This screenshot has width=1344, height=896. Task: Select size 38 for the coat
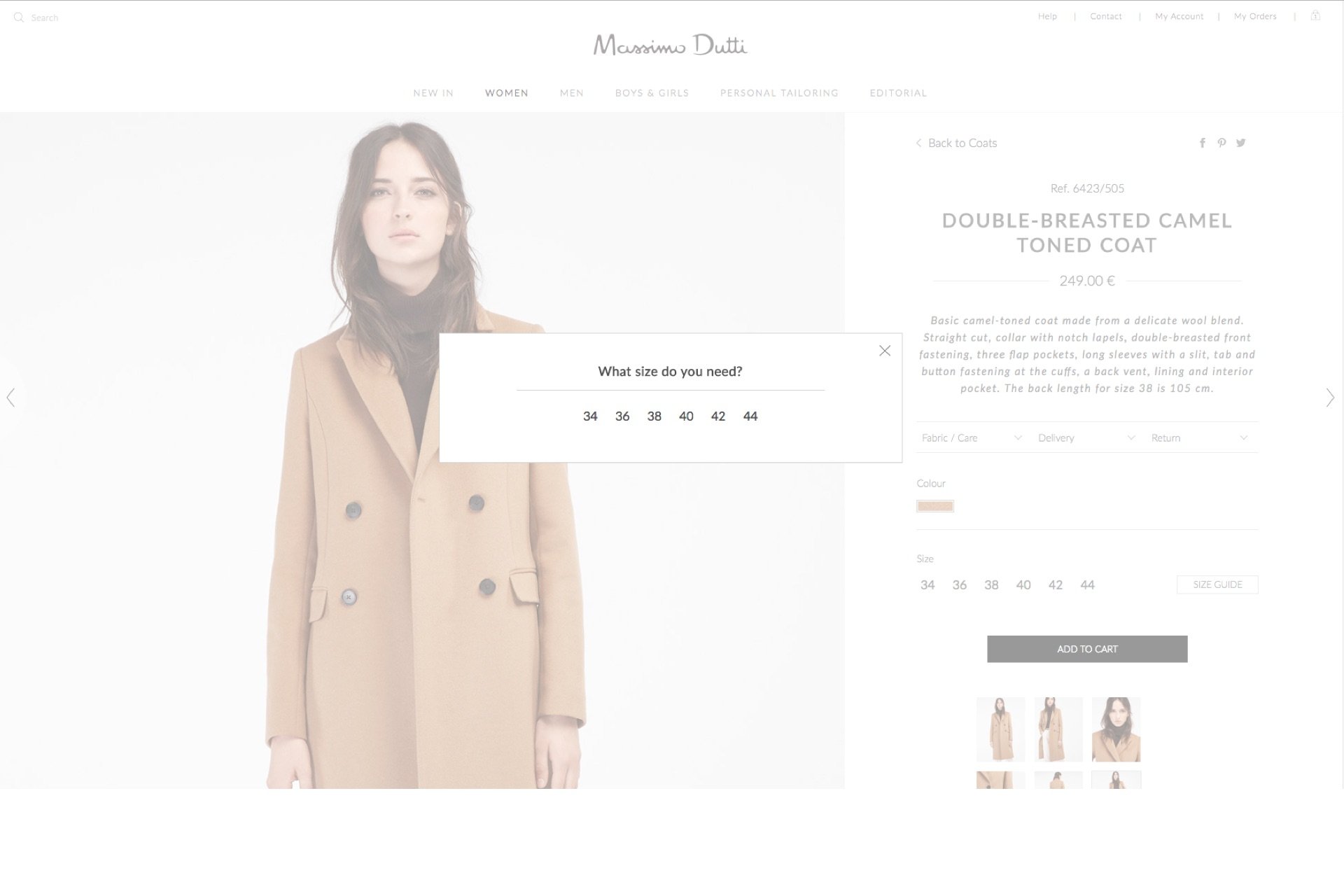pos(654,416)
